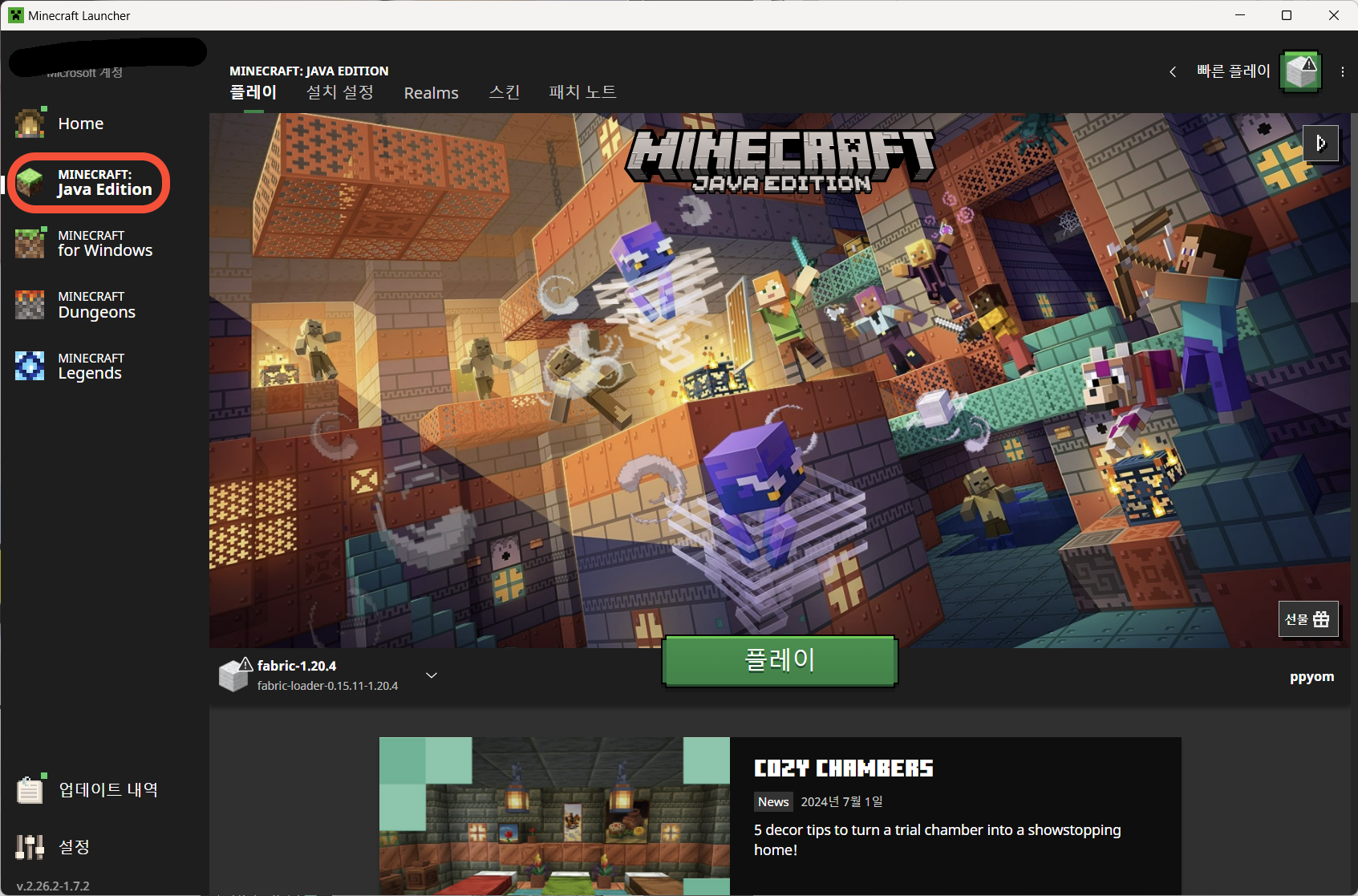Switch to the Realms tab

(x=432, y=93)
